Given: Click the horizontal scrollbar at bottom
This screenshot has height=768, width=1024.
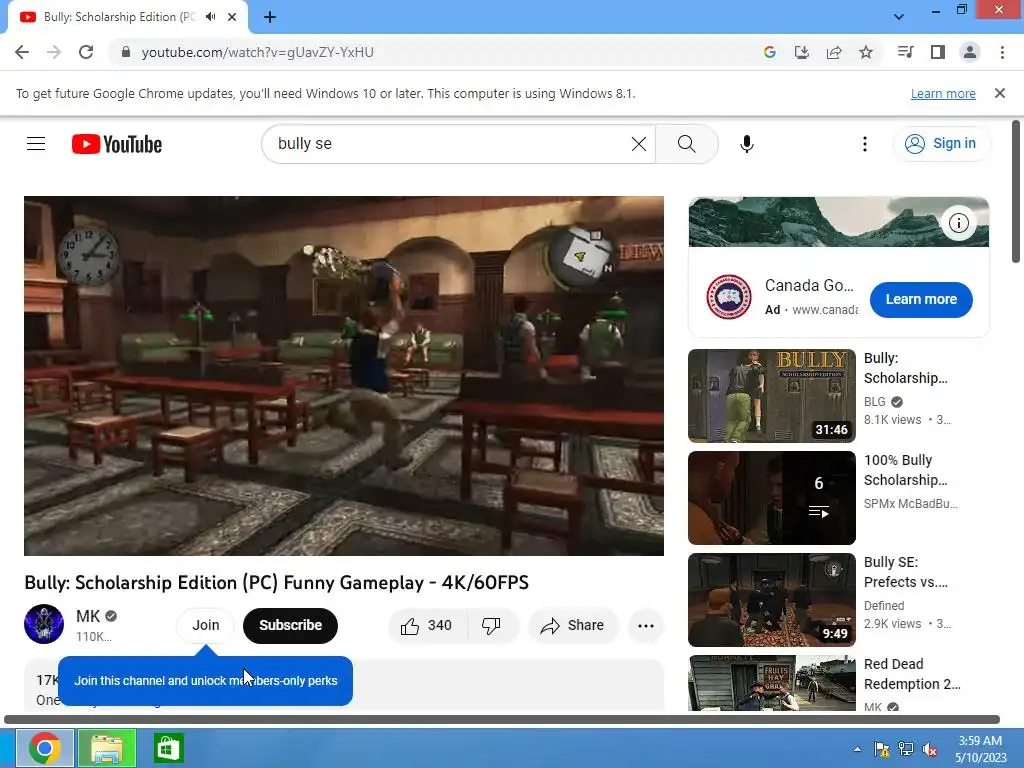Looking at the screenshot, I should pos(502,720).
